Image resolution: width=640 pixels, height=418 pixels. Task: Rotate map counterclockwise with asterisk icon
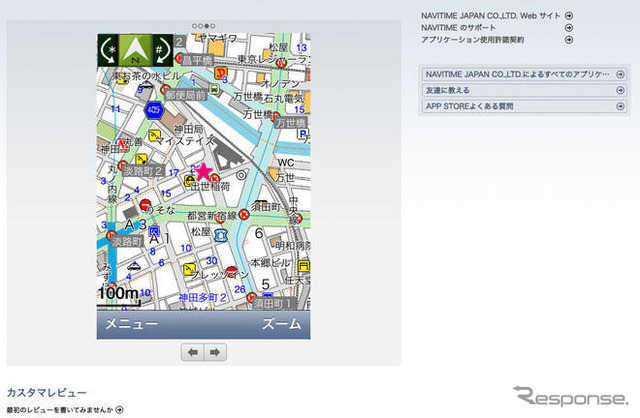(x=108, y=50)
